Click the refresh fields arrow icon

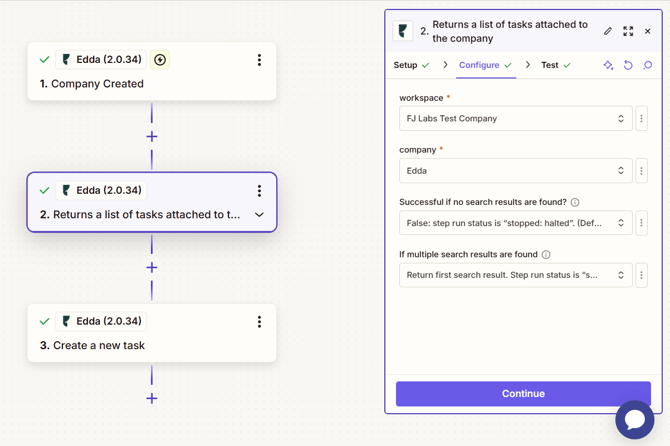(628, 66)
